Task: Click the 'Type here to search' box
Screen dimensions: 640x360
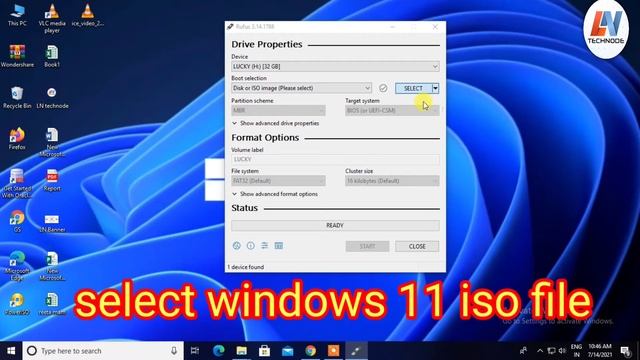Action: point(103,351)
